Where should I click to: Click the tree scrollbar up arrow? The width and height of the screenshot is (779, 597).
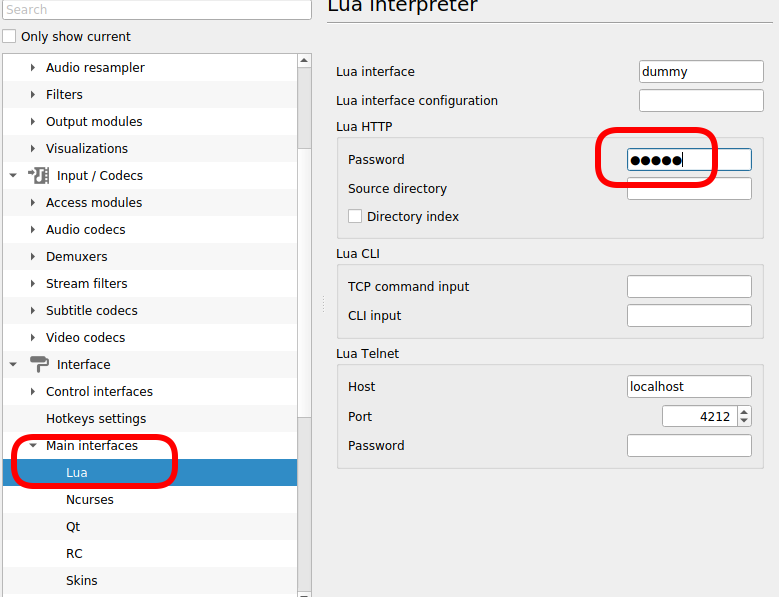tap(304, 61)
